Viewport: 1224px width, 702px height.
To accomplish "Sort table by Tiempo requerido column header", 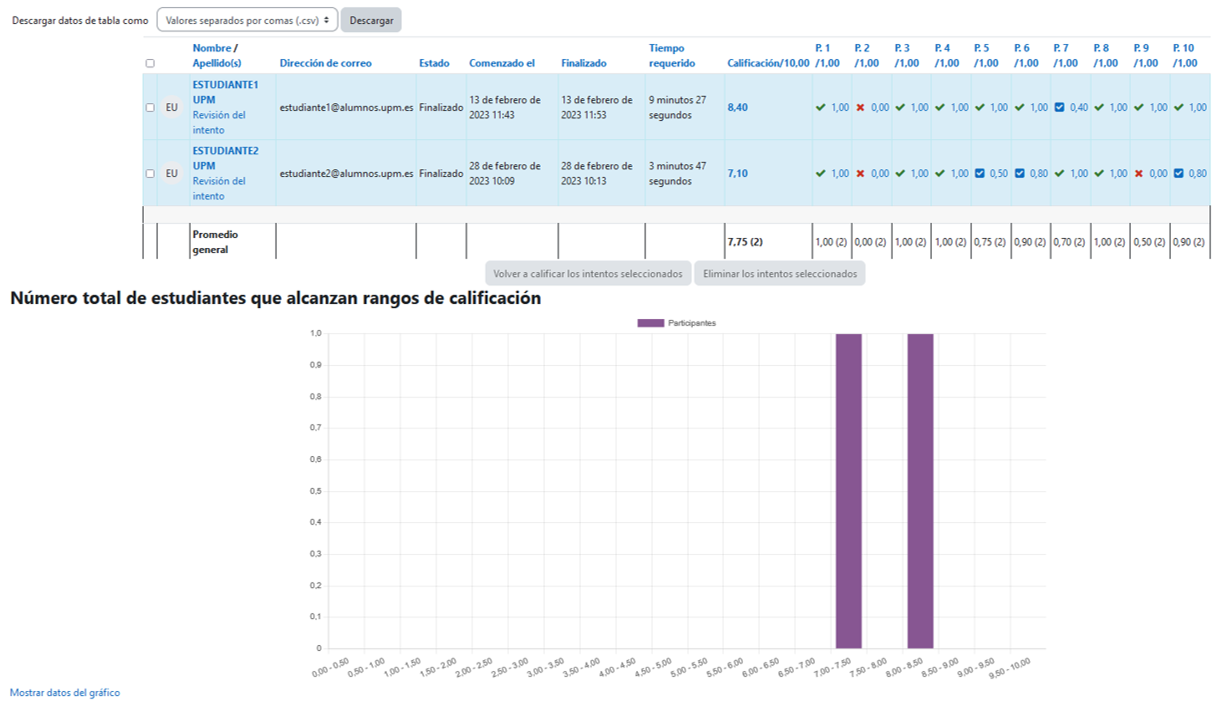I will pyautogui.click(x=671, y=55).
